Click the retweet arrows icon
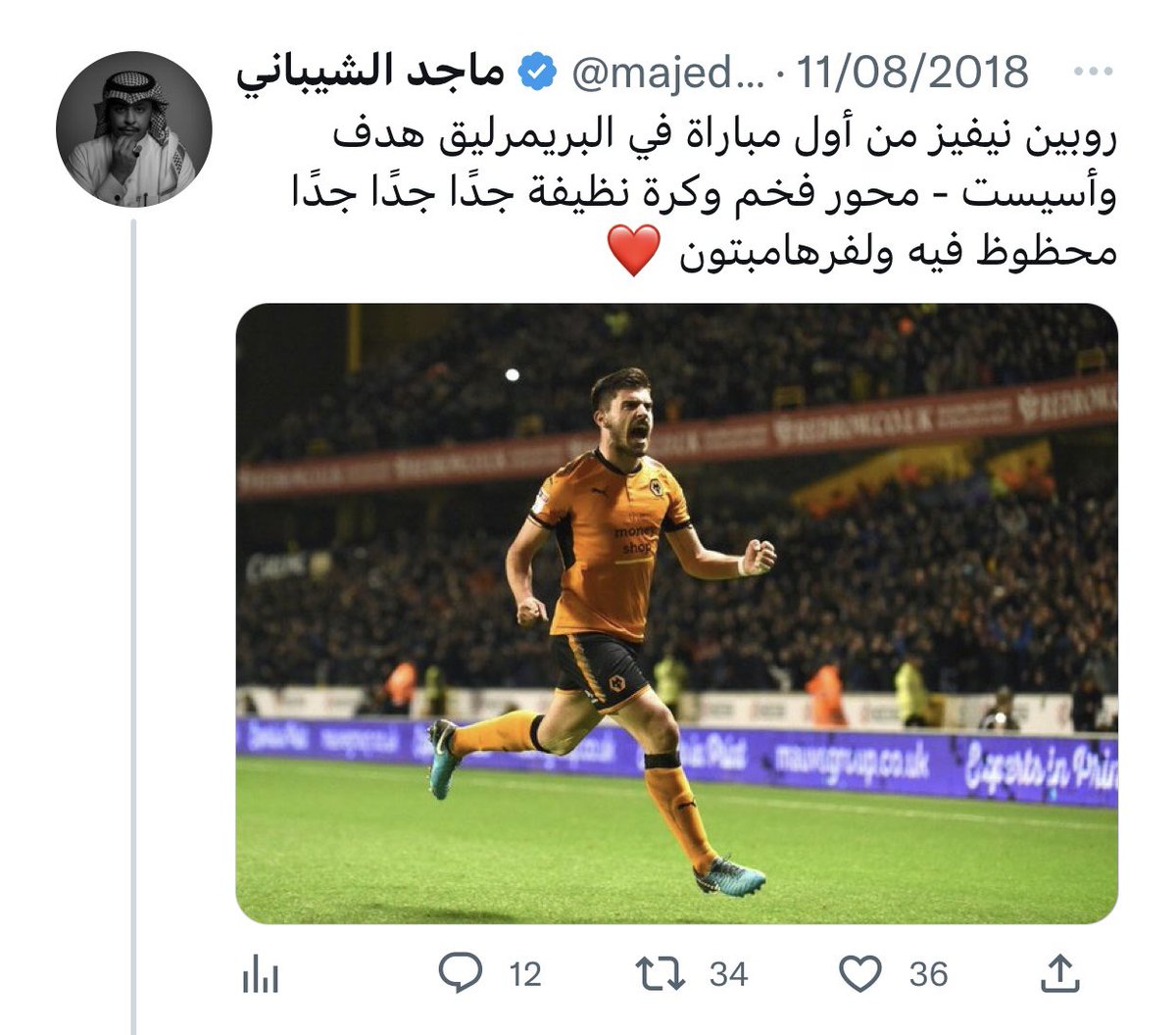Screen dimensions: 1176x1035 (661, 973)
